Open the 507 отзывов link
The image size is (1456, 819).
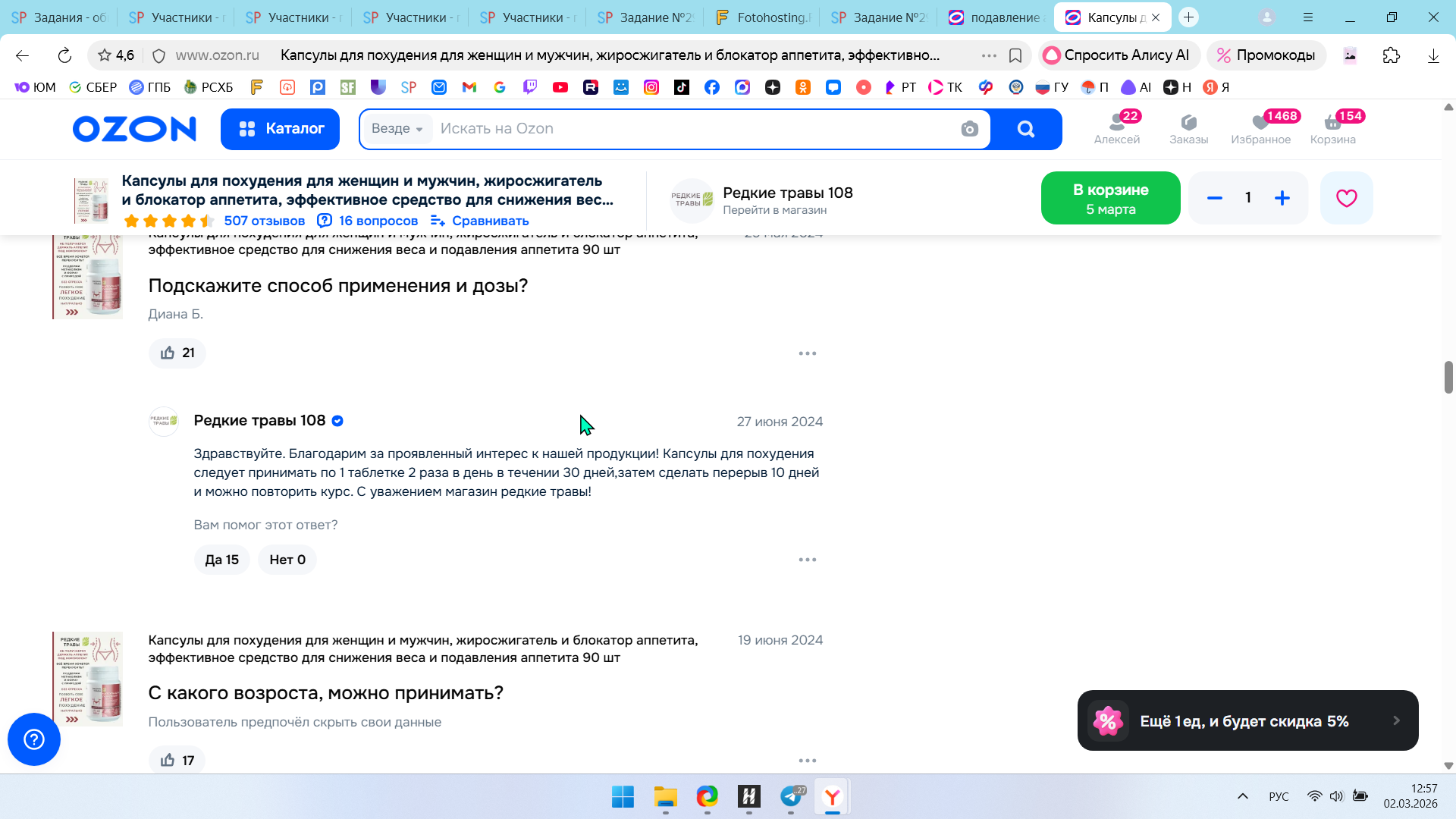(264, 221)
